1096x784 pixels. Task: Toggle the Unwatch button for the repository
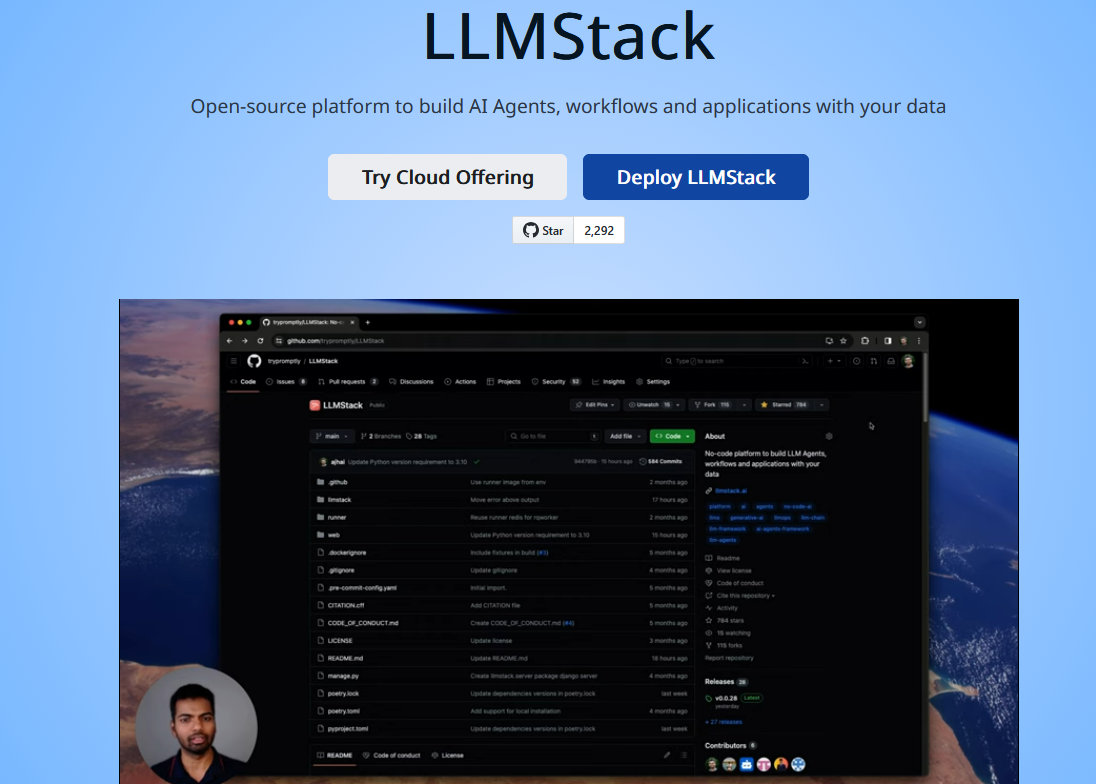[646, 406]
